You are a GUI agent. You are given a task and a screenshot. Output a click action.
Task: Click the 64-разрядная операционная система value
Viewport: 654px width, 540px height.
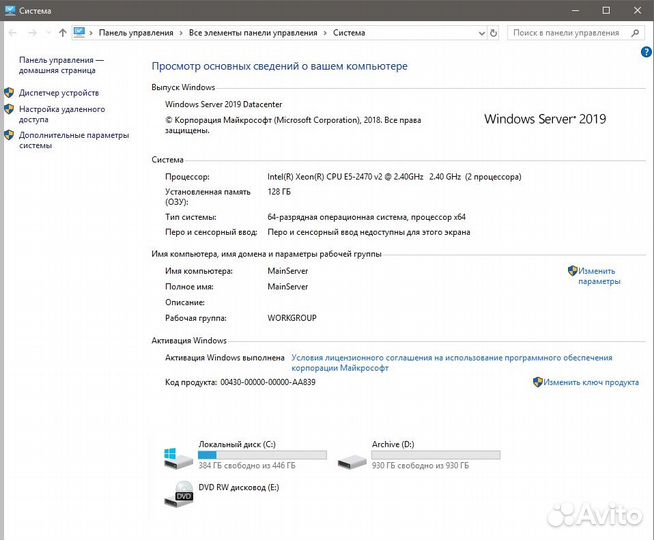click(366, 217)
